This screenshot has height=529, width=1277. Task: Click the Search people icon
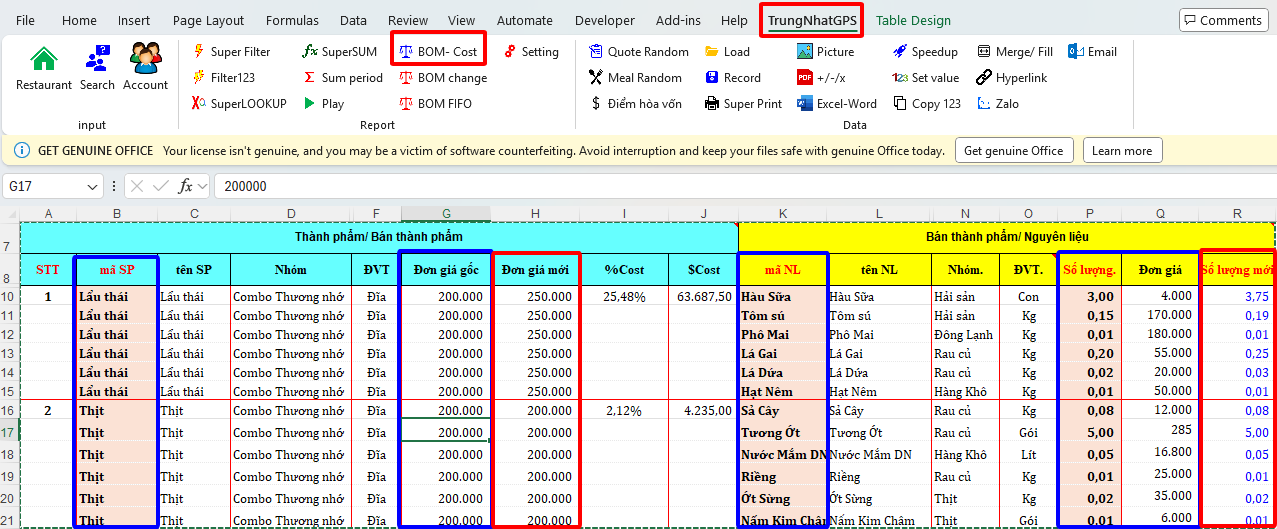pyautogui.click(x=97, y=60)
